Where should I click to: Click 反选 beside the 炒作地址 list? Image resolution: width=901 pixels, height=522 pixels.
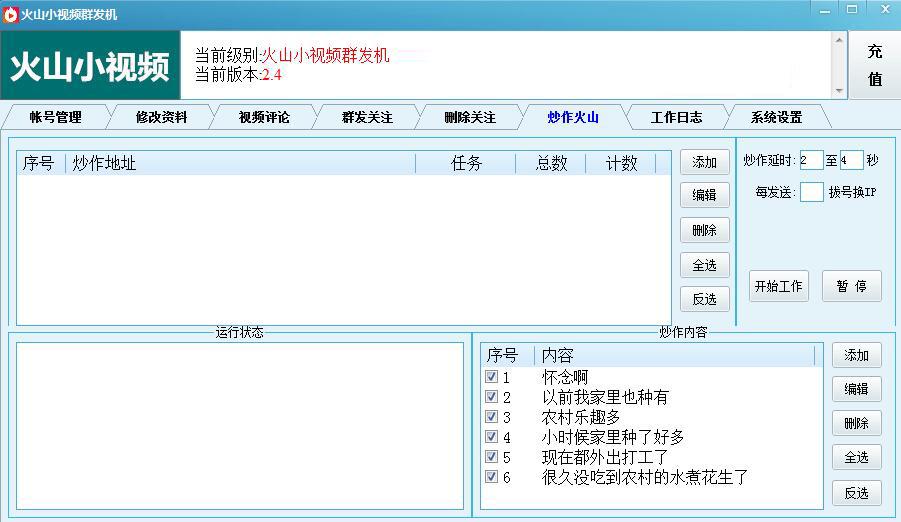pos(704,299)
